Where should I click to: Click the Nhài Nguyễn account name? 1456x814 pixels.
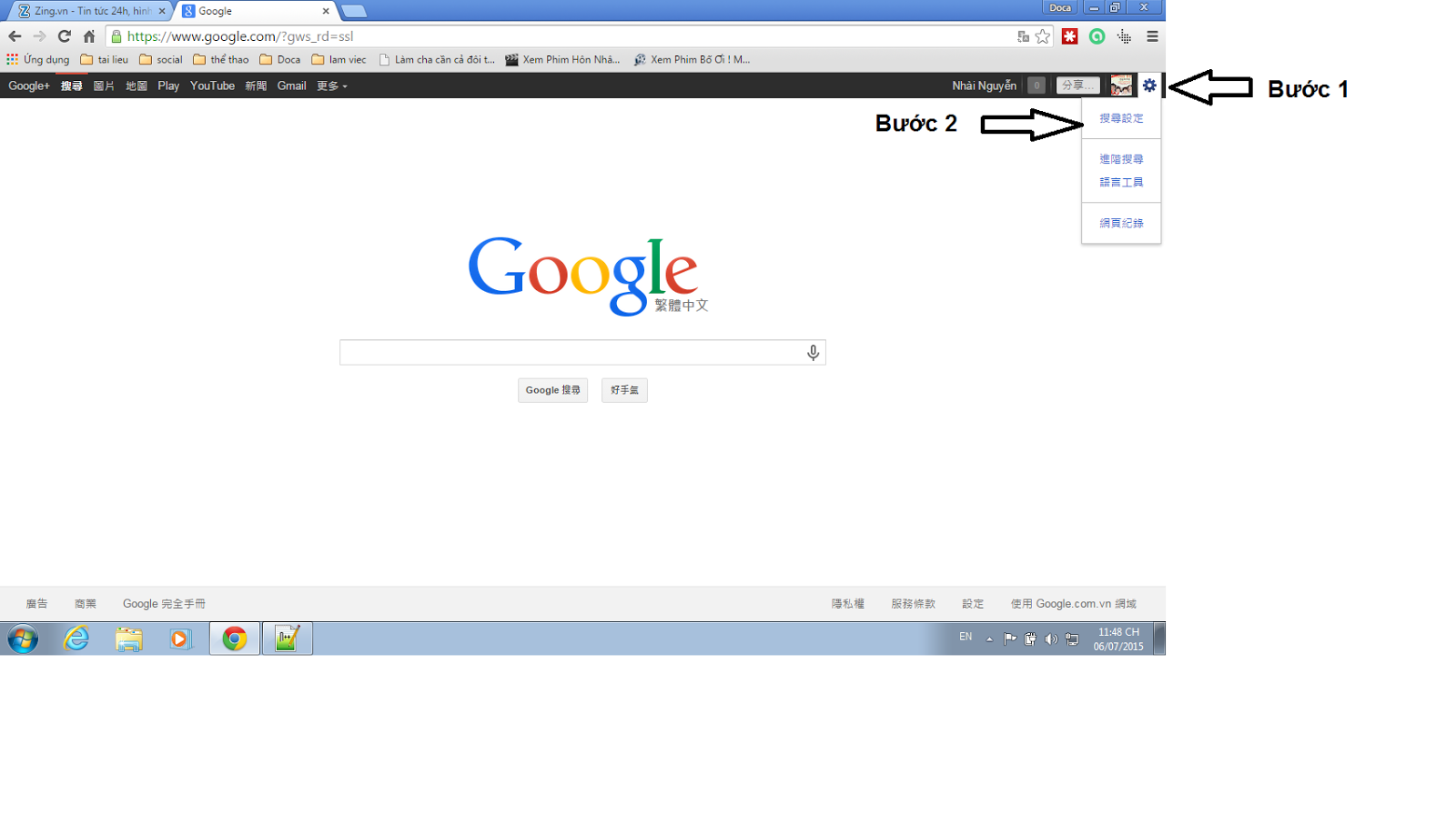coord(984,85)
